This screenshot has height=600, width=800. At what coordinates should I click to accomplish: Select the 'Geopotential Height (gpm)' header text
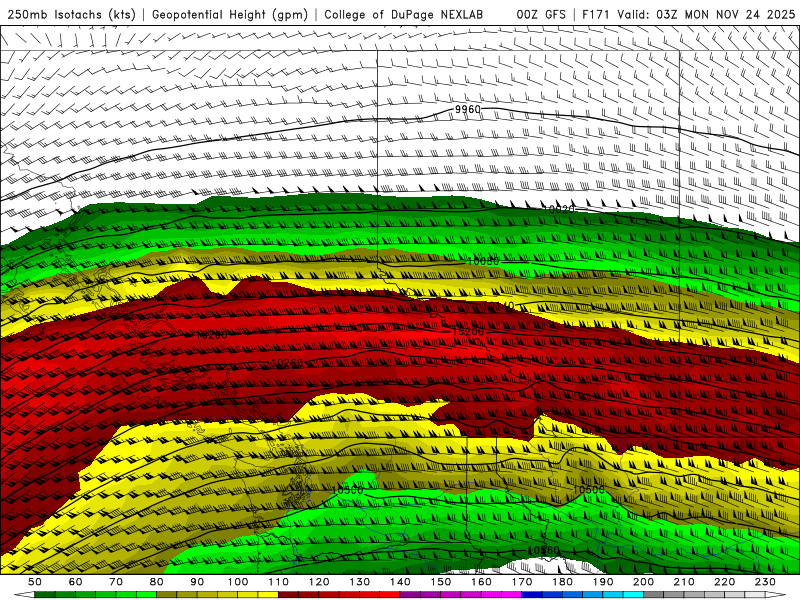click(230, 14)
